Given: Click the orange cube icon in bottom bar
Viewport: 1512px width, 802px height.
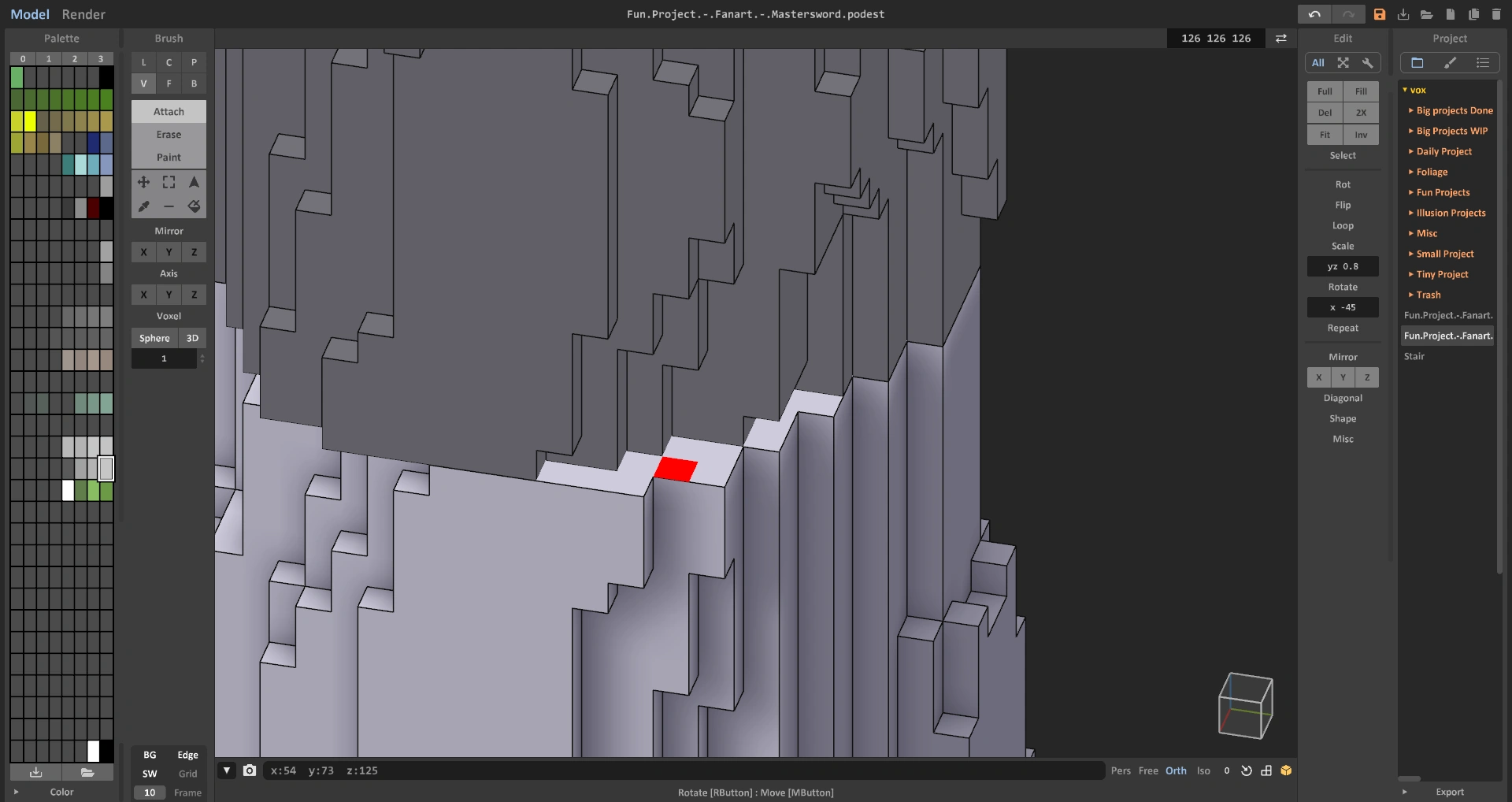Looking at the screenshot, I should coord(1286,770).
